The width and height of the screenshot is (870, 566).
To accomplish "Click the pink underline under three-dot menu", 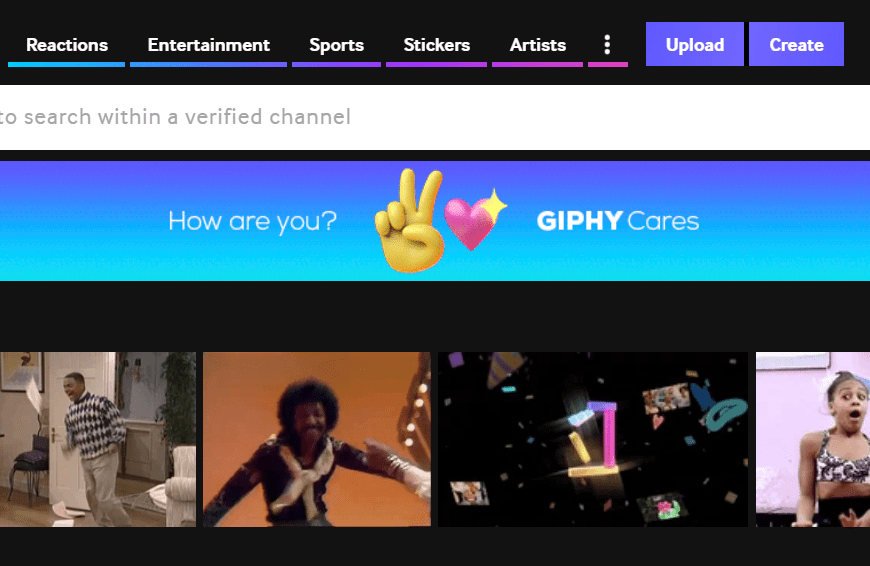I will (608, 65).
